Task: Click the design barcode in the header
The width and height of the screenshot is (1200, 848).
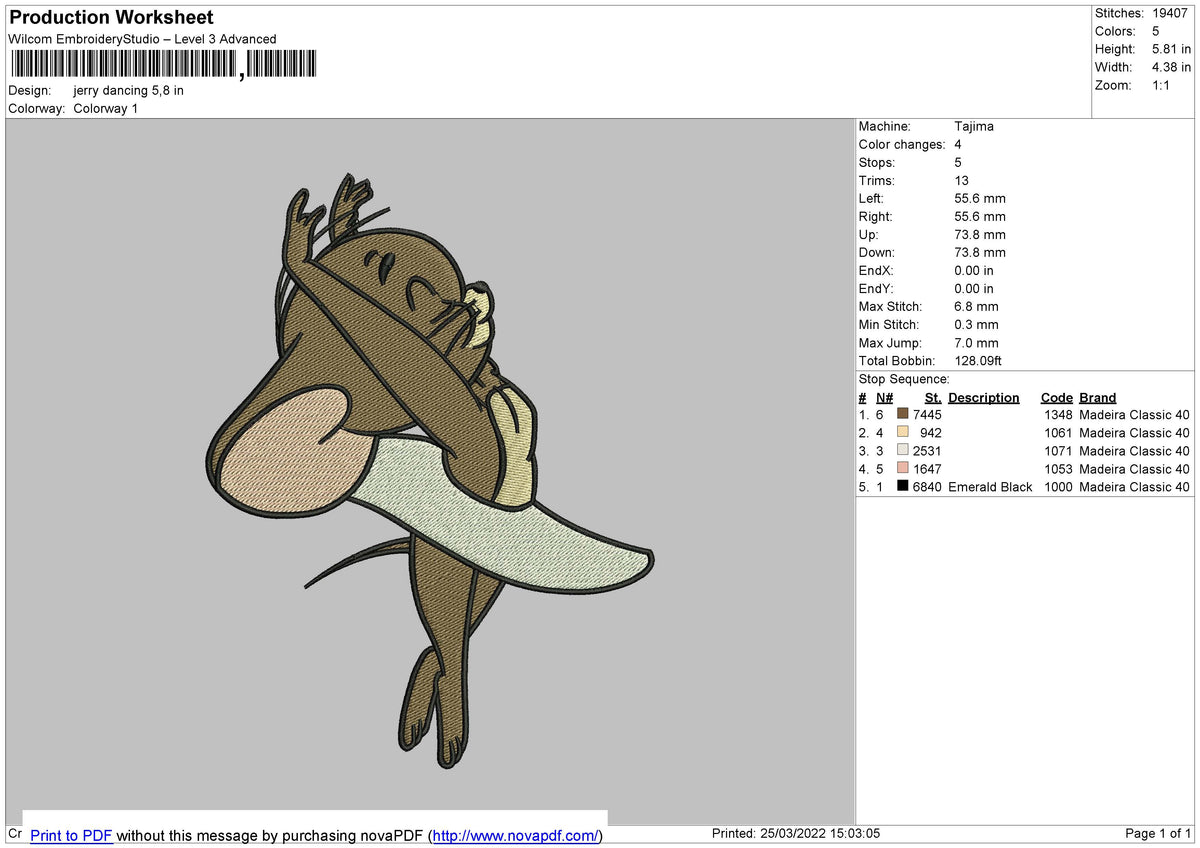Action: [163, 66]
